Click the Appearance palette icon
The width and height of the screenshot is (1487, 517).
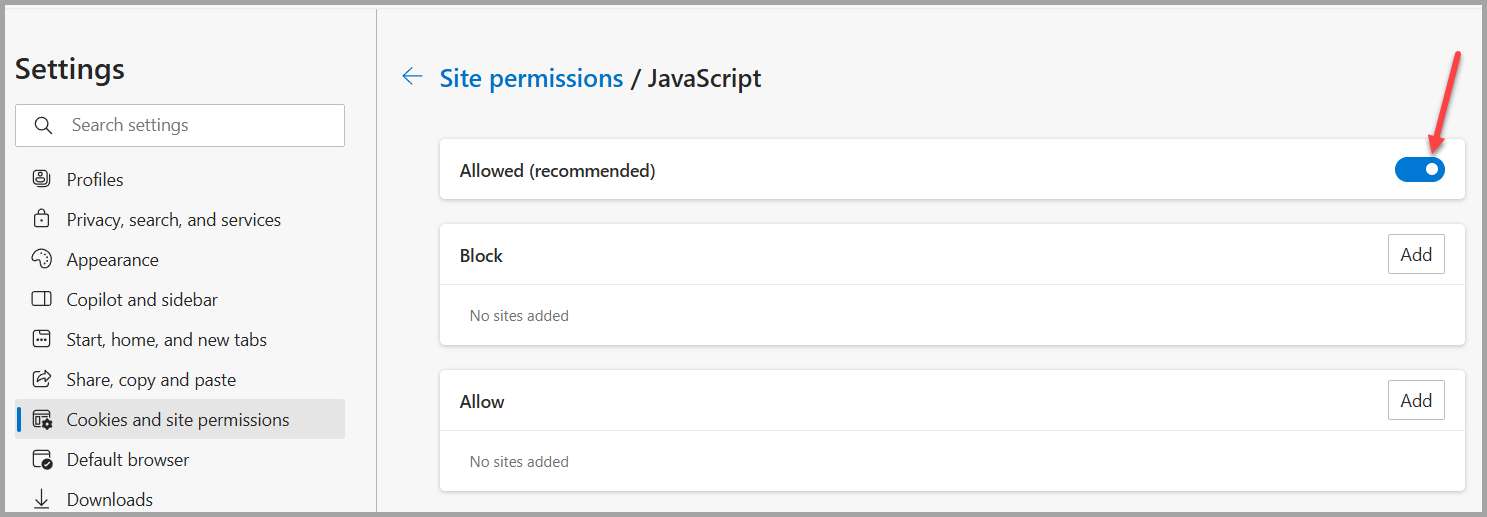(41, 259)
